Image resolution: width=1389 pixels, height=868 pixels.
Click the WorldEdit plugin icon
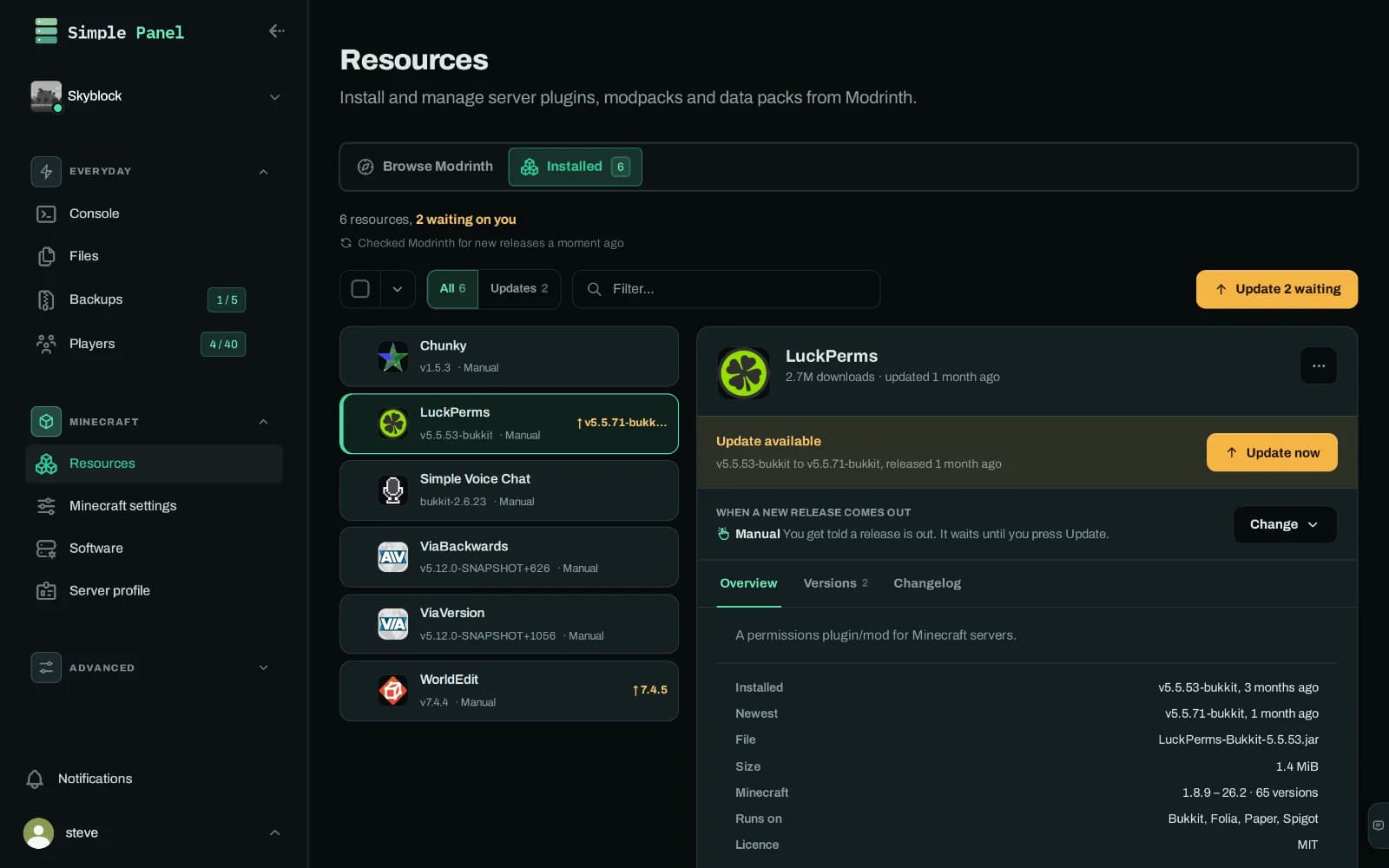[x=393, y=691]
